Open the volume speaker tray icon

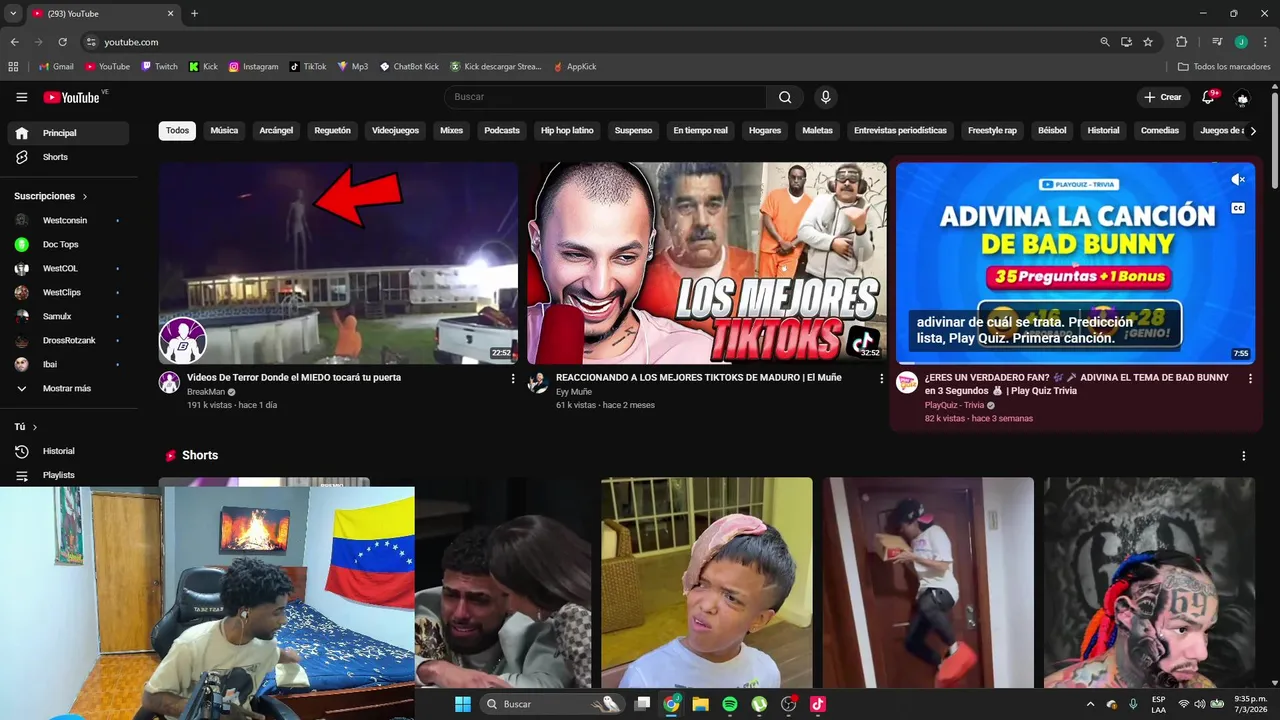click(1199, 704)
